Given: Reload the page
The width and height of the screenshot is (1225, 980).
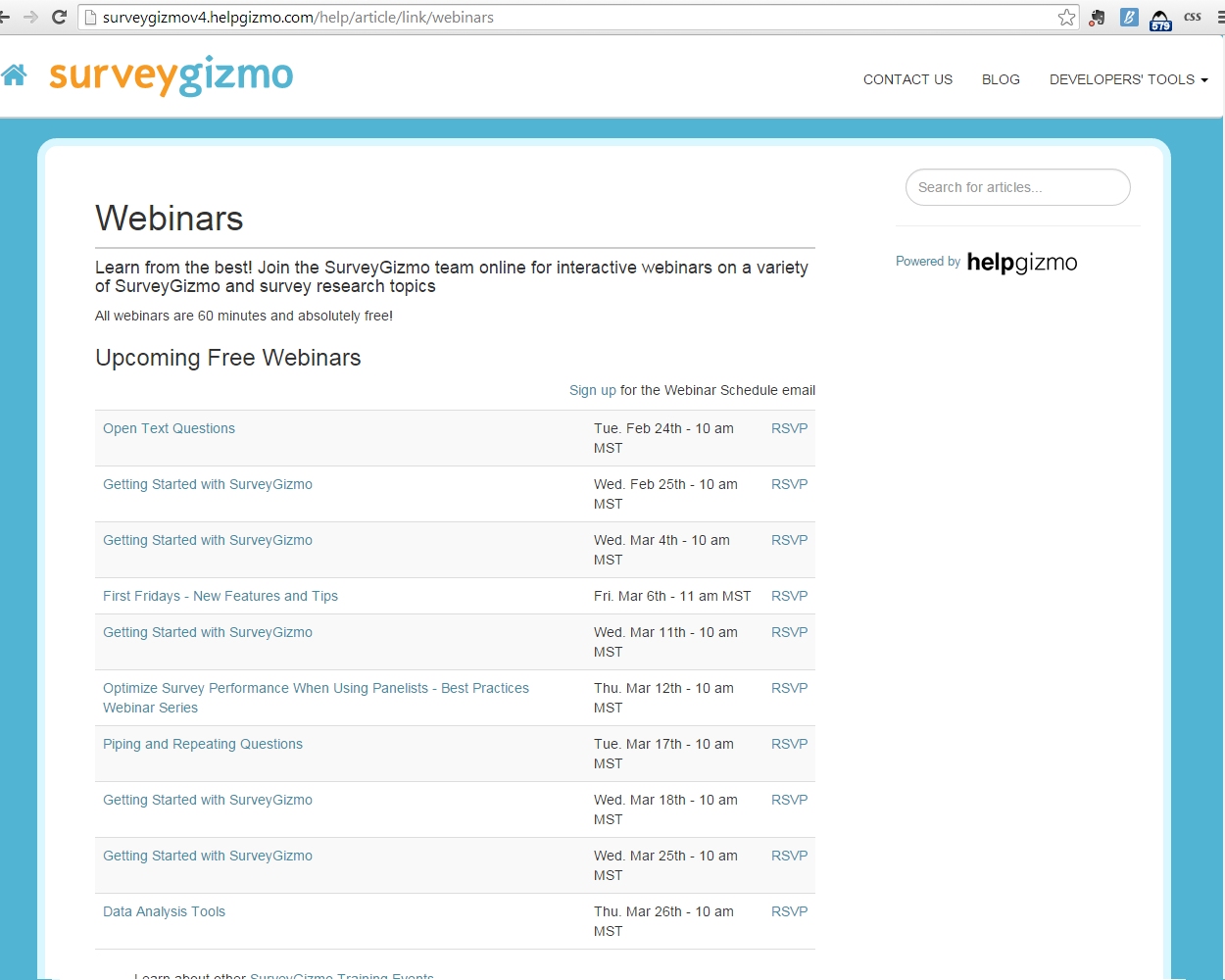Looking at the screenshot, I should click(59, 18).
